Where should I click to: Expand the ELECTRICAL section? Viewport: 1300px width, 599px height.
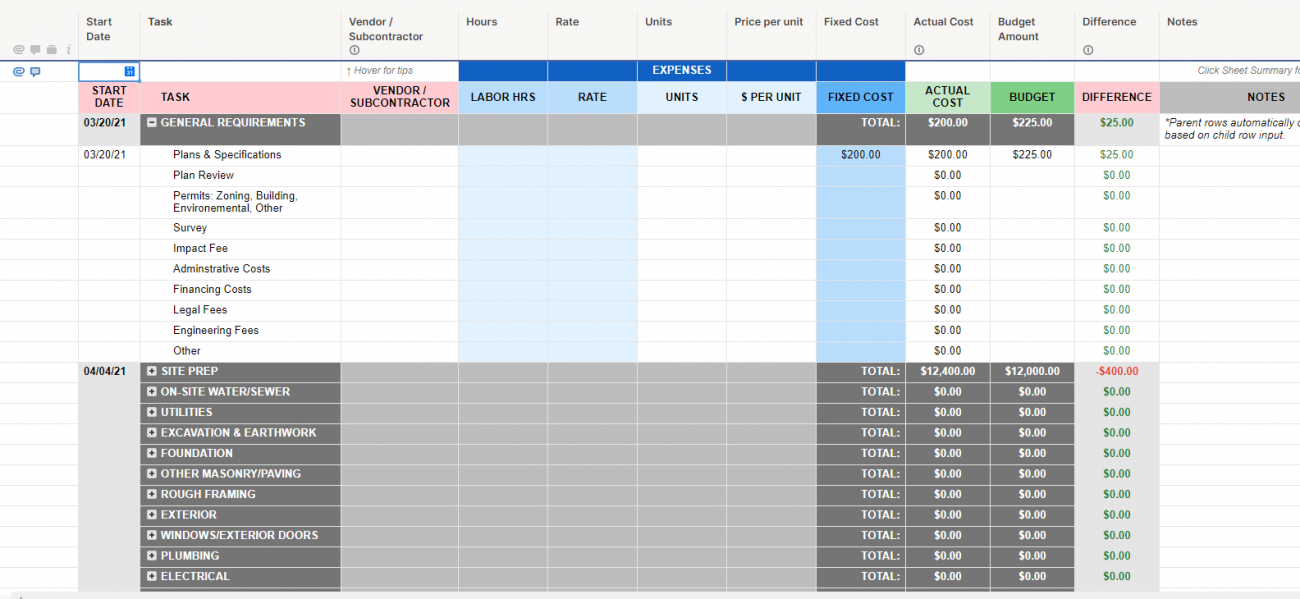[x=151, y=576]
